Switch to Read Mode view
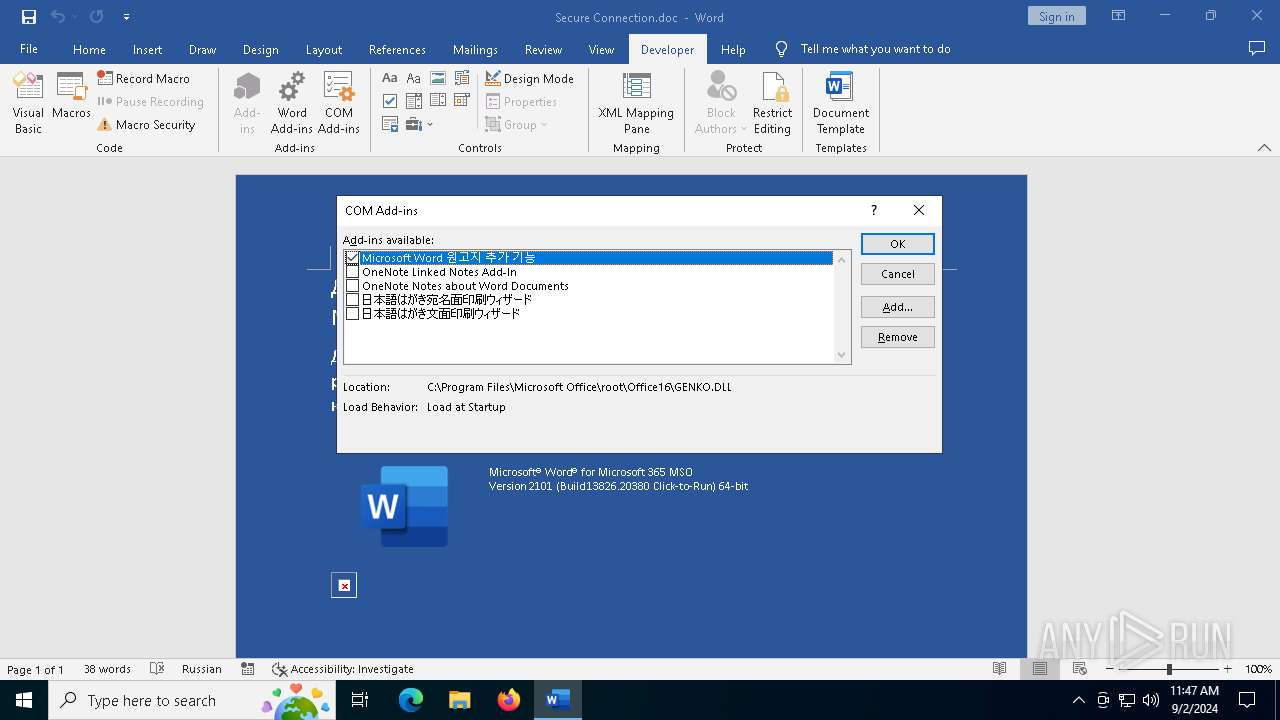 [999, 669]
